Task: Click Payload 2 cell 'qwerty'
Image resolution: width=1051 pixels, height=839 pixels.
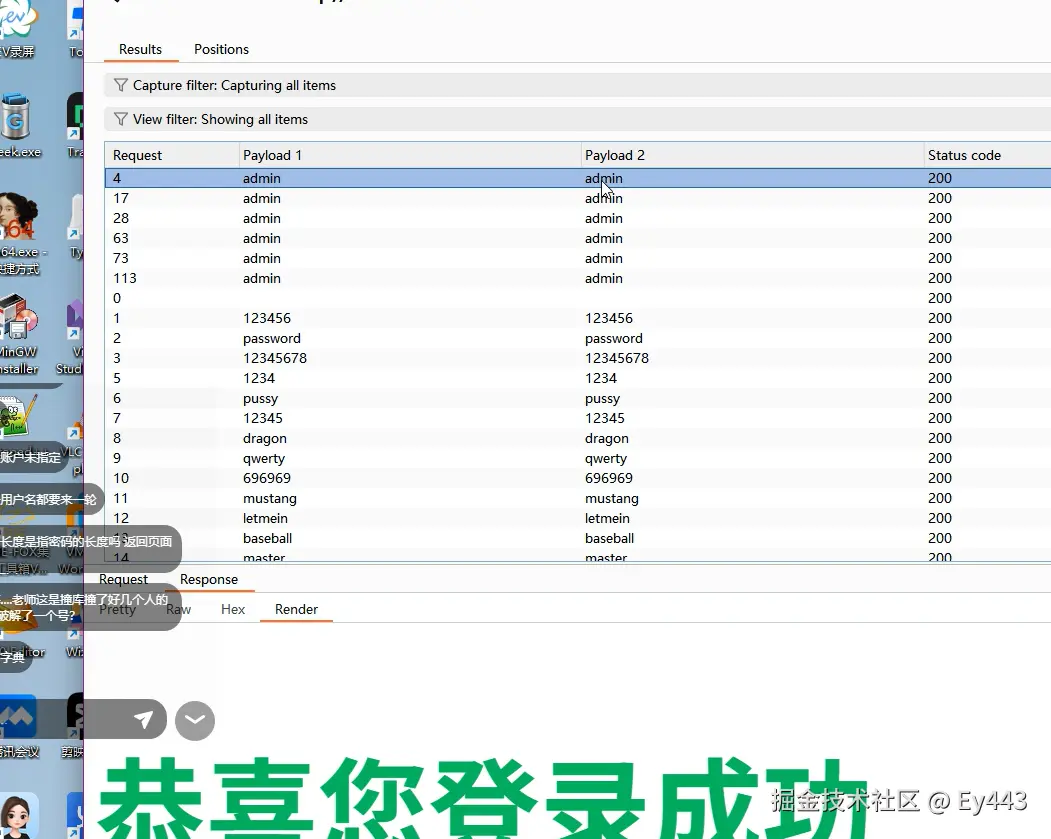Action: click(606, 458)
